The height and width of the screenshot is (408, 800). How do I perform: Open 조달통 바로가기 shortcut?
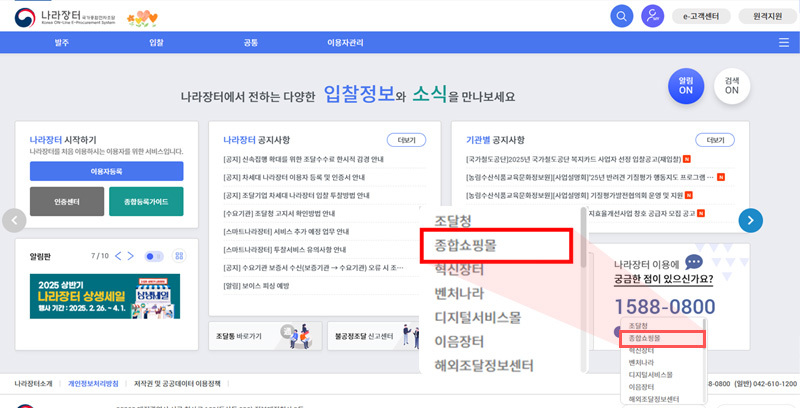[265, 336]
